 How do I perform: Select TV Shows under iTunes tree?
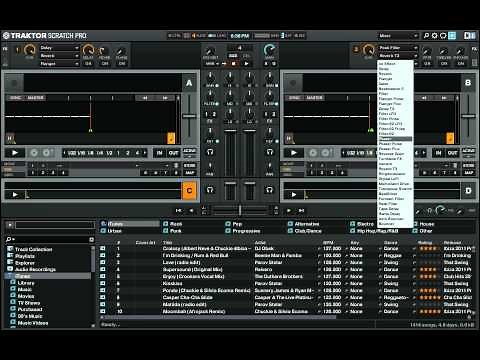tap(25, 303)
